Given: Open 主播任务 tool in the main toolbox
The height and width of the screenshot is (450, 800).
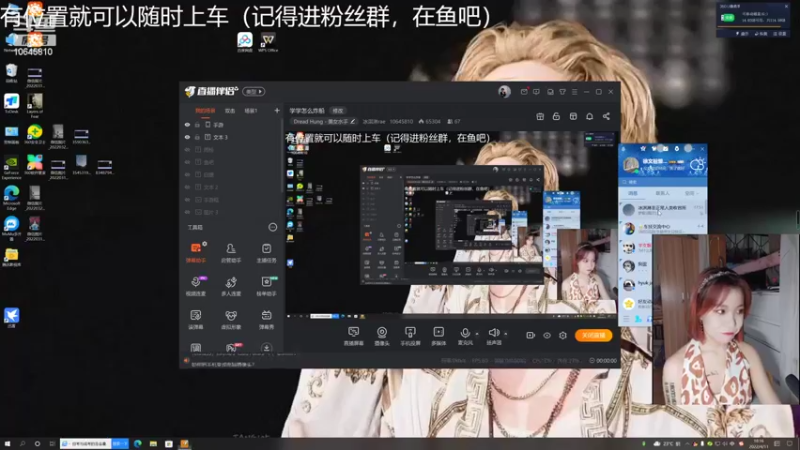Looking at the screenshot, I should (266, 253).
